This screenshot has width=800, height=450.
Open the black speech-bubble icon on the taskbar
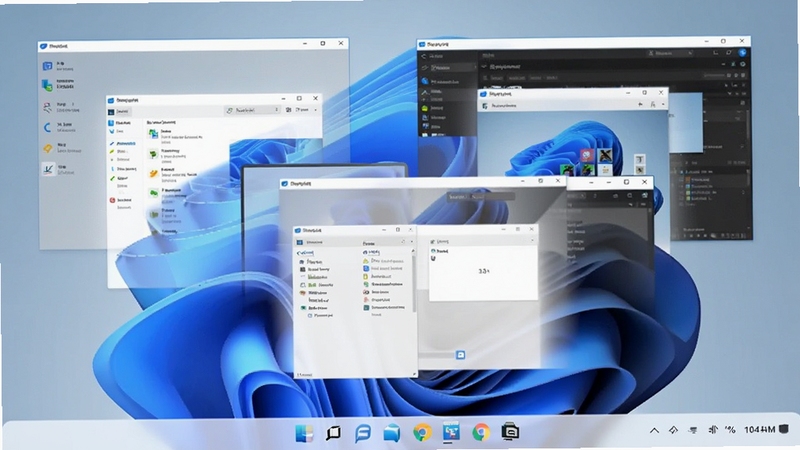pyautogui.click(x=333, y=433)
